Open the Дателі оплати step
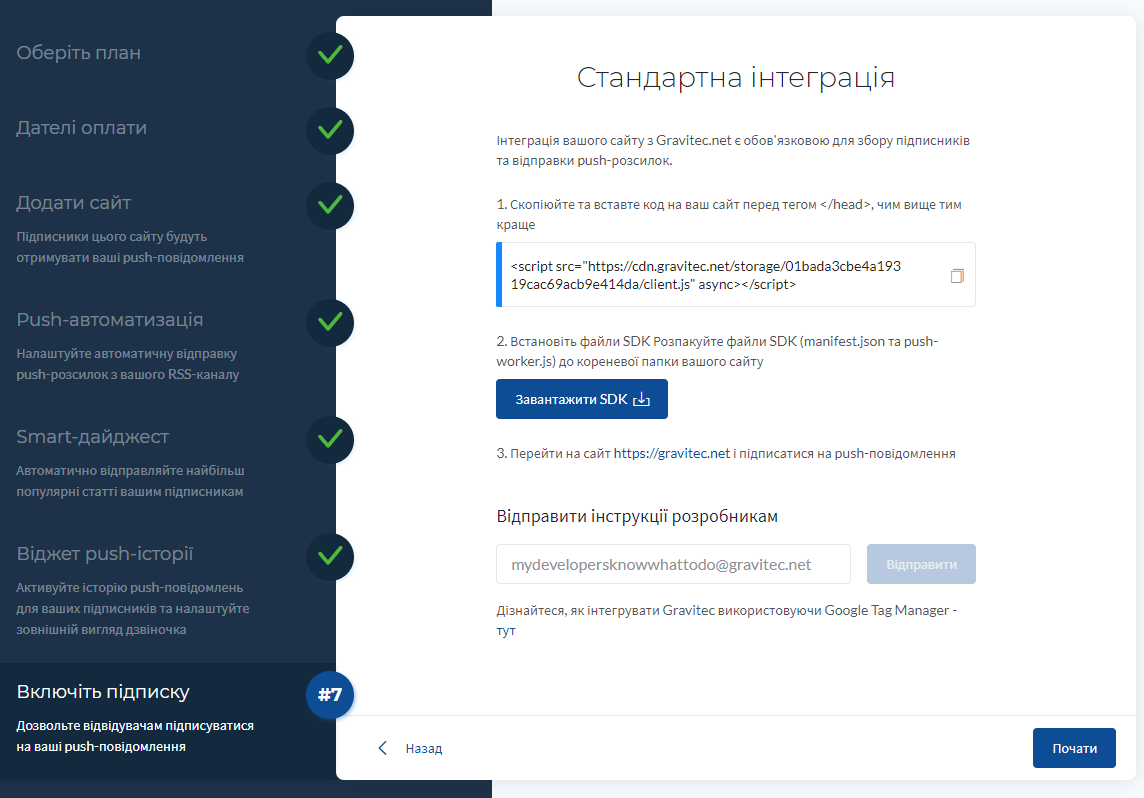 pyautogui.click(x=82, y=128)
